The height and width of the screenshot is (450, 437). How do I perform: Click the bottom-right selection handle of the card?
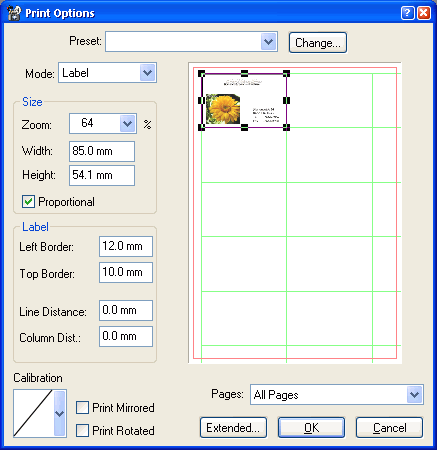[286, 127]
